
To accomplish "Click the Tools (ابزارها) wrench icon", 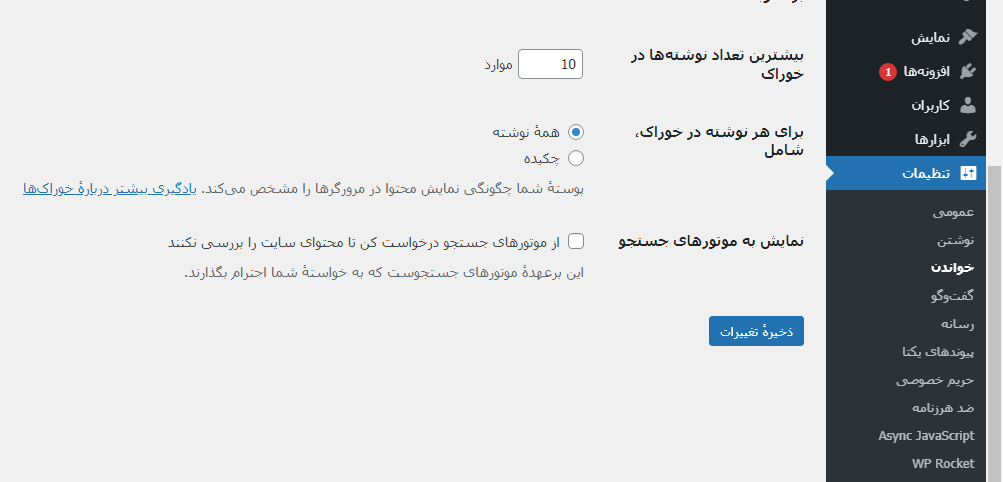I will click(x=968, y=139).
